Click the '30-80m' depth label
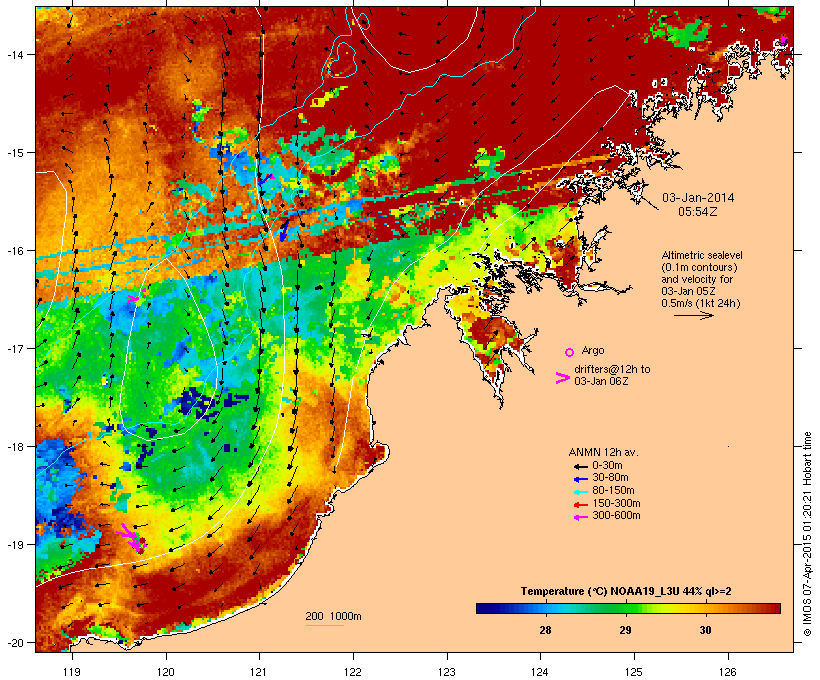This screenshot has height=680, width=820. tap(610, 478)
